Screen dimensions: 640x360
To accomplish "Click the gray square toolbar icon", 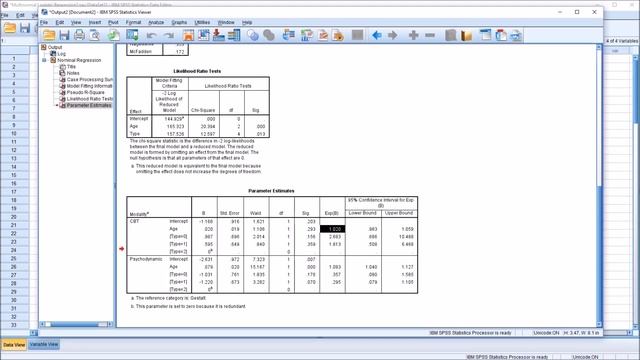I will coord(357,35).
